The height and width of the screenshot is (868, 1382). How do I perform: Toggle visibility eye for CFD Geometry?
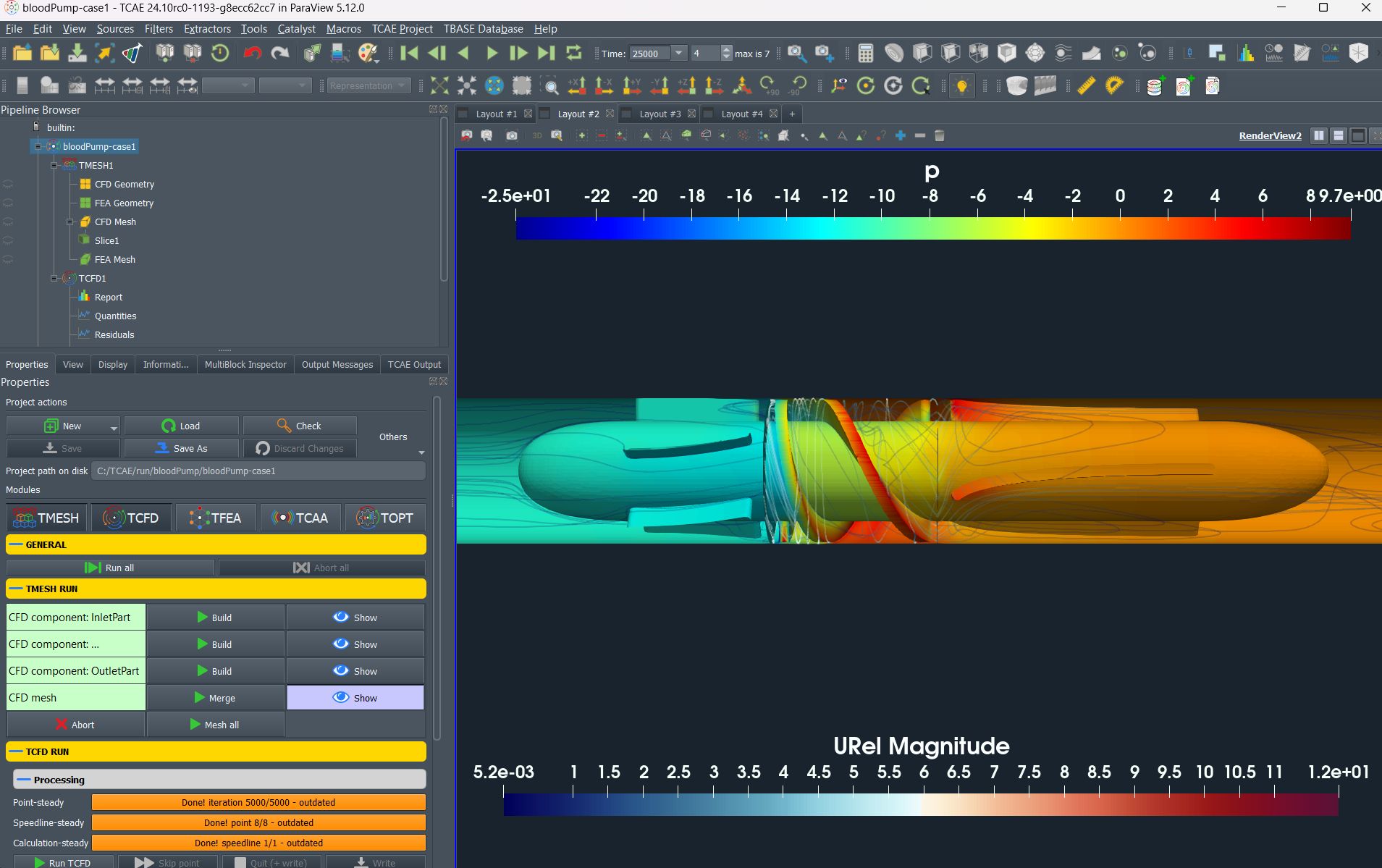click(x=8, y=184)
